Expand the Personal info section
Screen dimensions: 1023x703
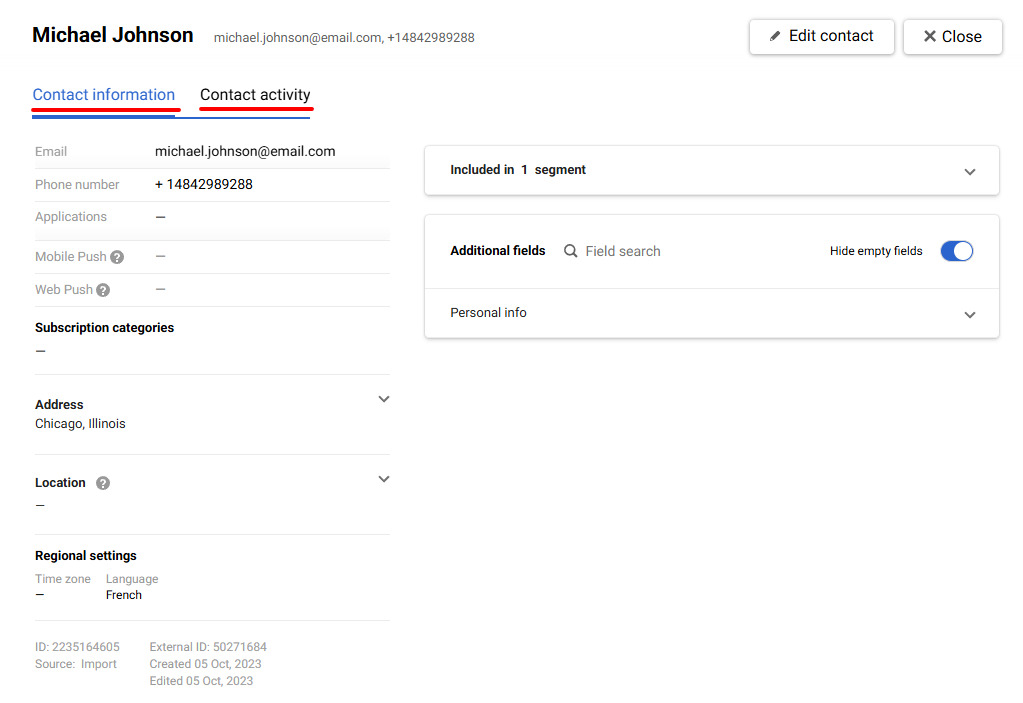(x=969, y=313)
